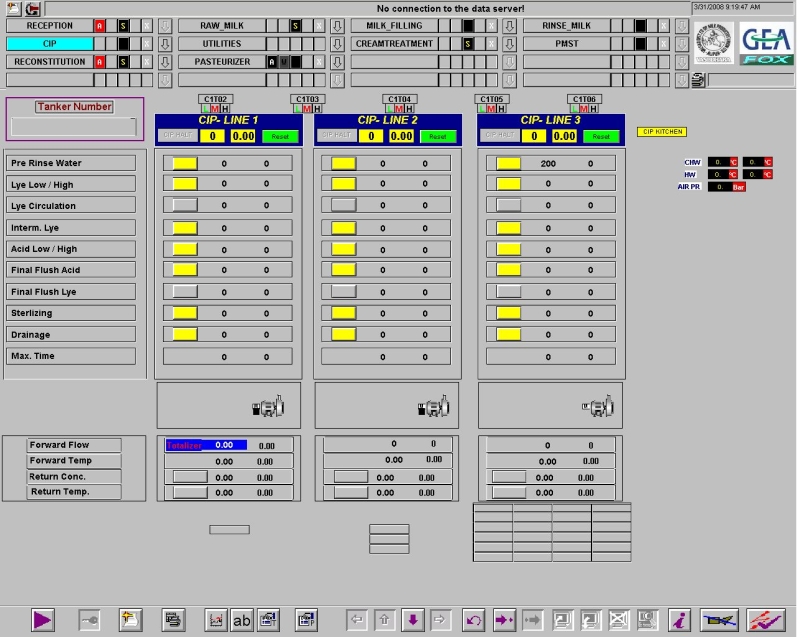Click the purple play arrow in bottom toolbar

pos(42,620)
